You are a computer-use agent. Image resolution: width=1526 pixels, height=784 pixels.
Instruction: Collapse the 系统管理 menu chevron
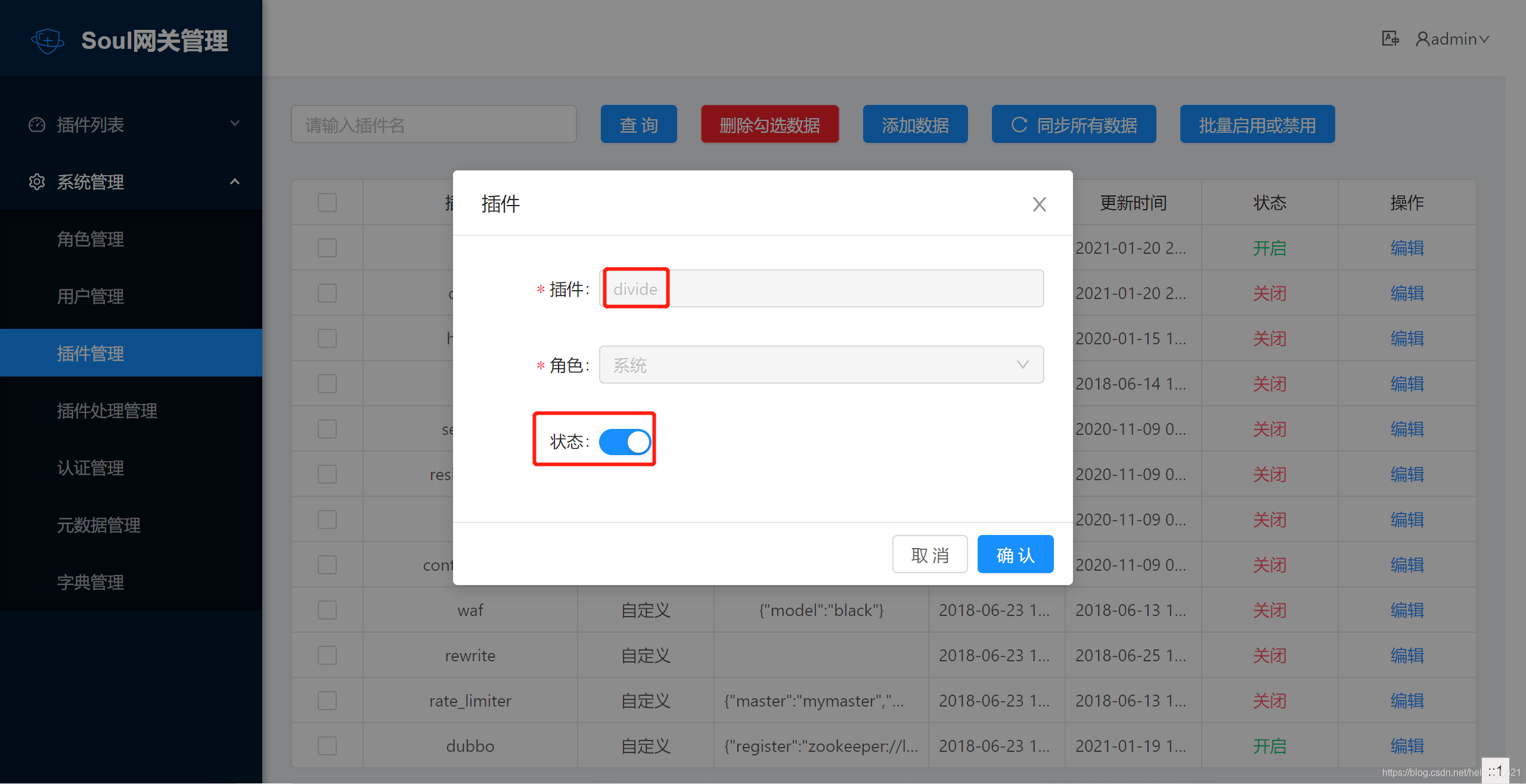pos(235,181)
